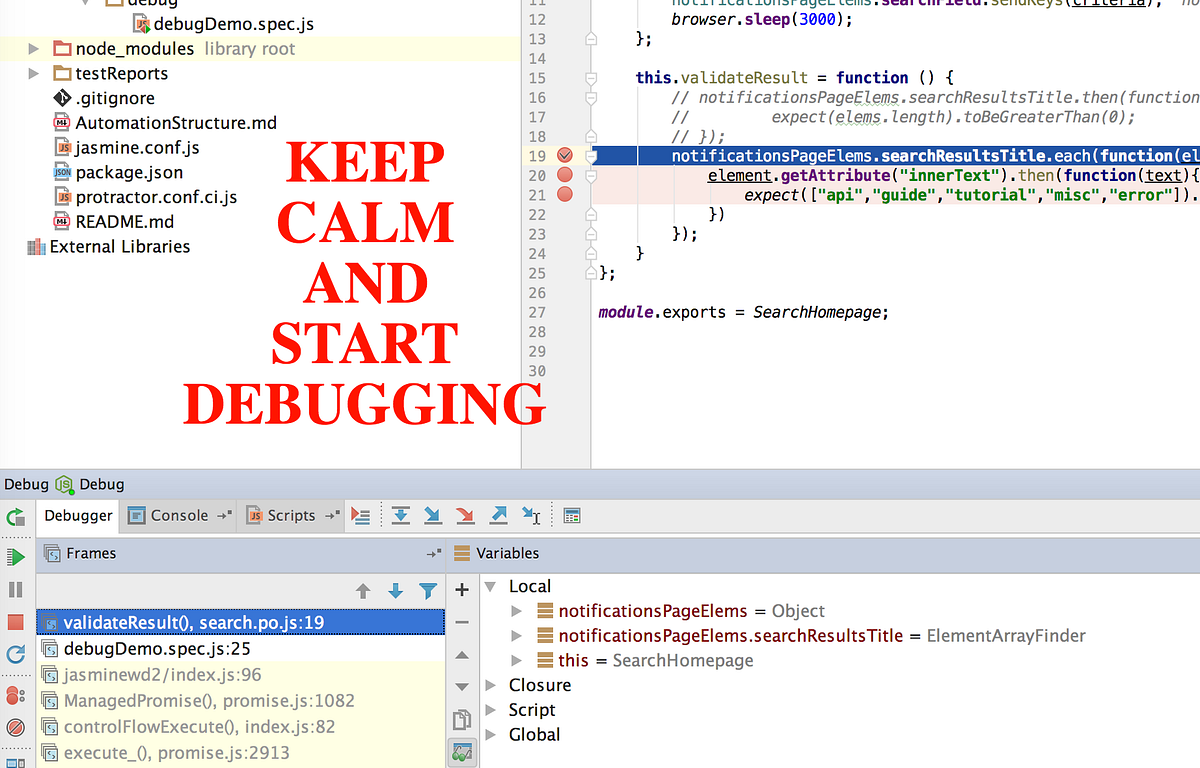Click the Rerun Debug icon
Image resolution: width=1200 pixels, height=768 pixels.
coord(15,517)
